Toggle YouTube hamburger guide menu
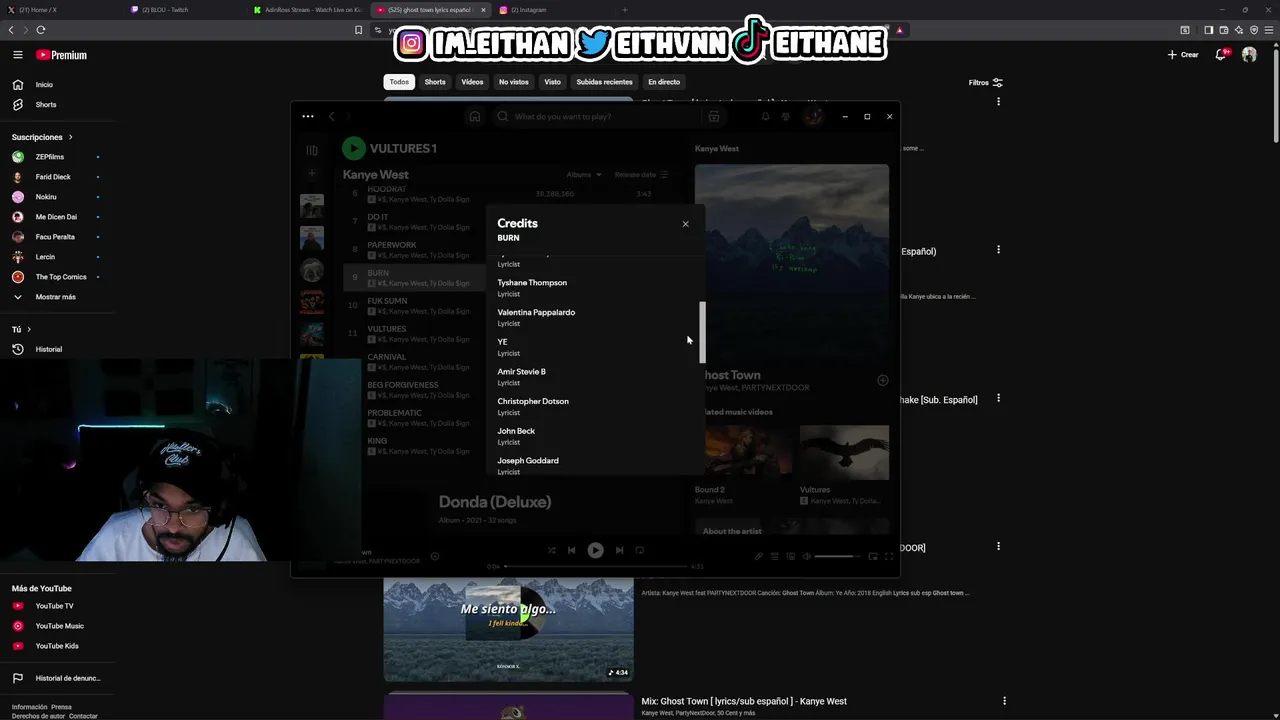Viewport: 1280px width, 720px height. point(17,55)
